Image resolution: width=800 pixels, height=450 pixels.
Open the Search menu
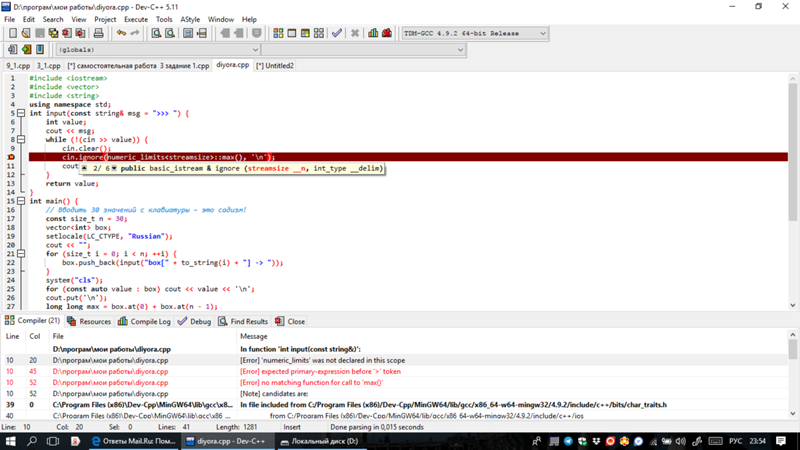pyautogui.click(x=53, y=19)
